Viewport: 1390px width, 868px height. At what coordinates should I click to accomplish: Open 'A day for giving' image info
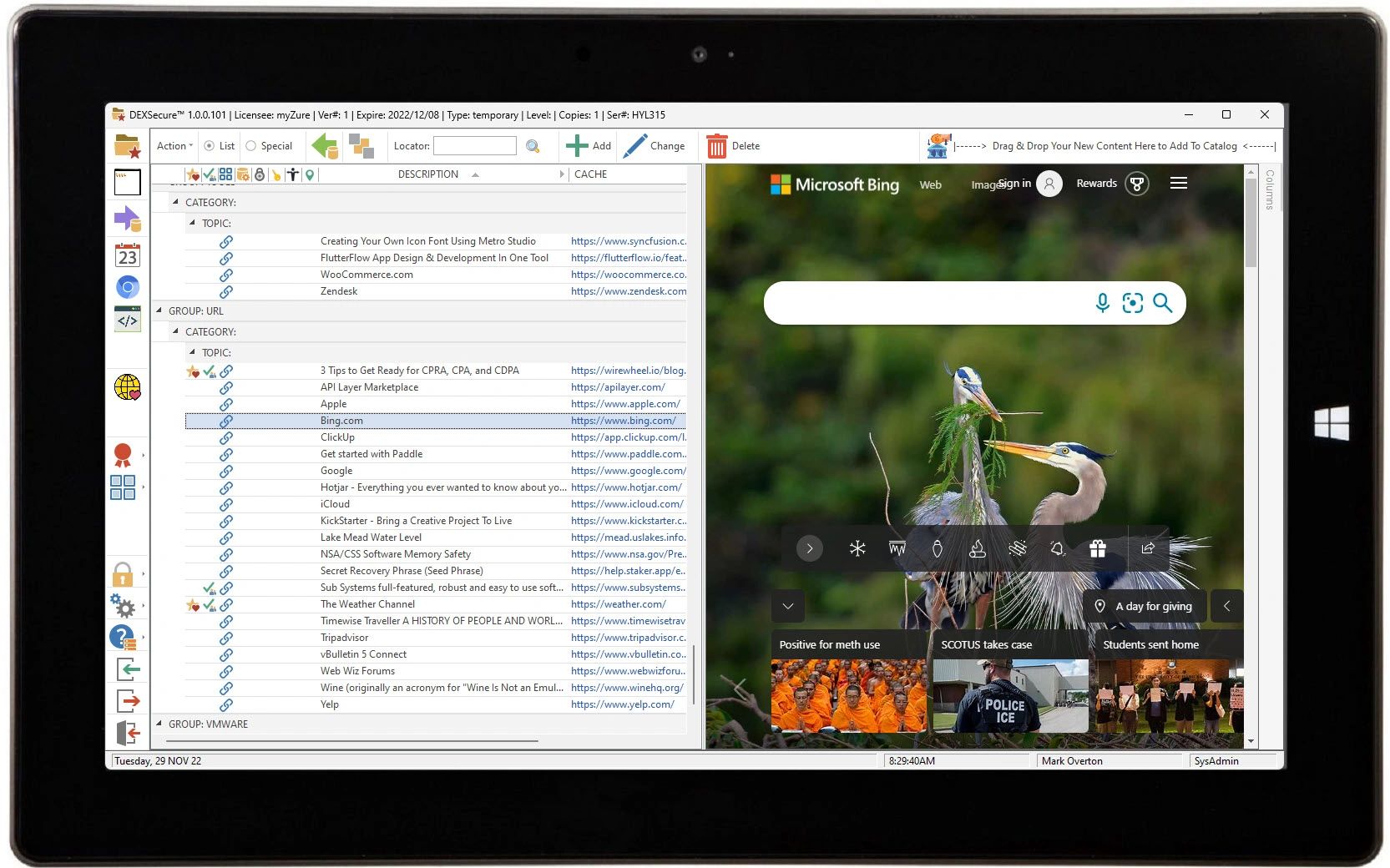point(1145,607)
